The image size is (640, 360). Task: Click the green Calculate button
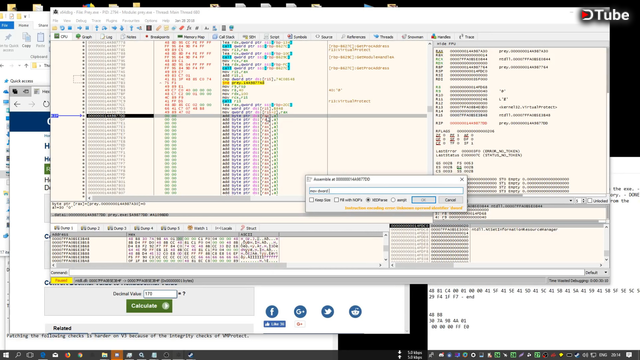[149, 306]
